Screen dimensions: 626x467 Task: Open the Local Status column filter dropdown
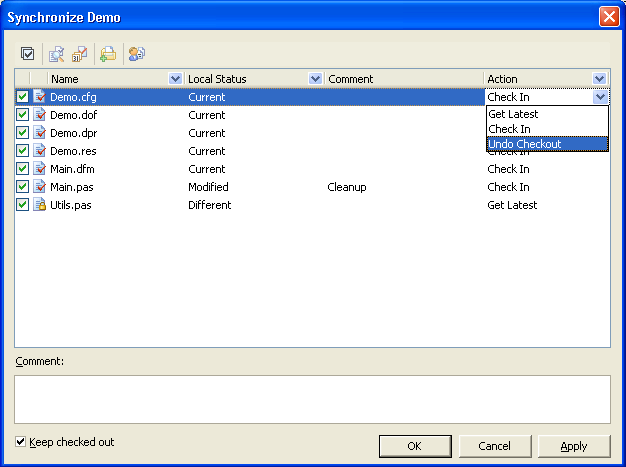click(316, 79)
